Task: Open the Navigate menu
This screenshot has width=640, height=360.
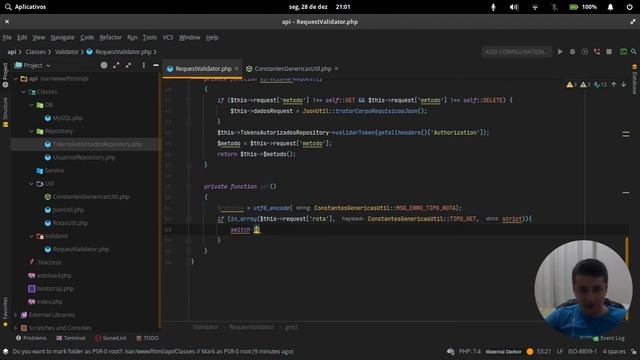Action: (x=62, y=37)
